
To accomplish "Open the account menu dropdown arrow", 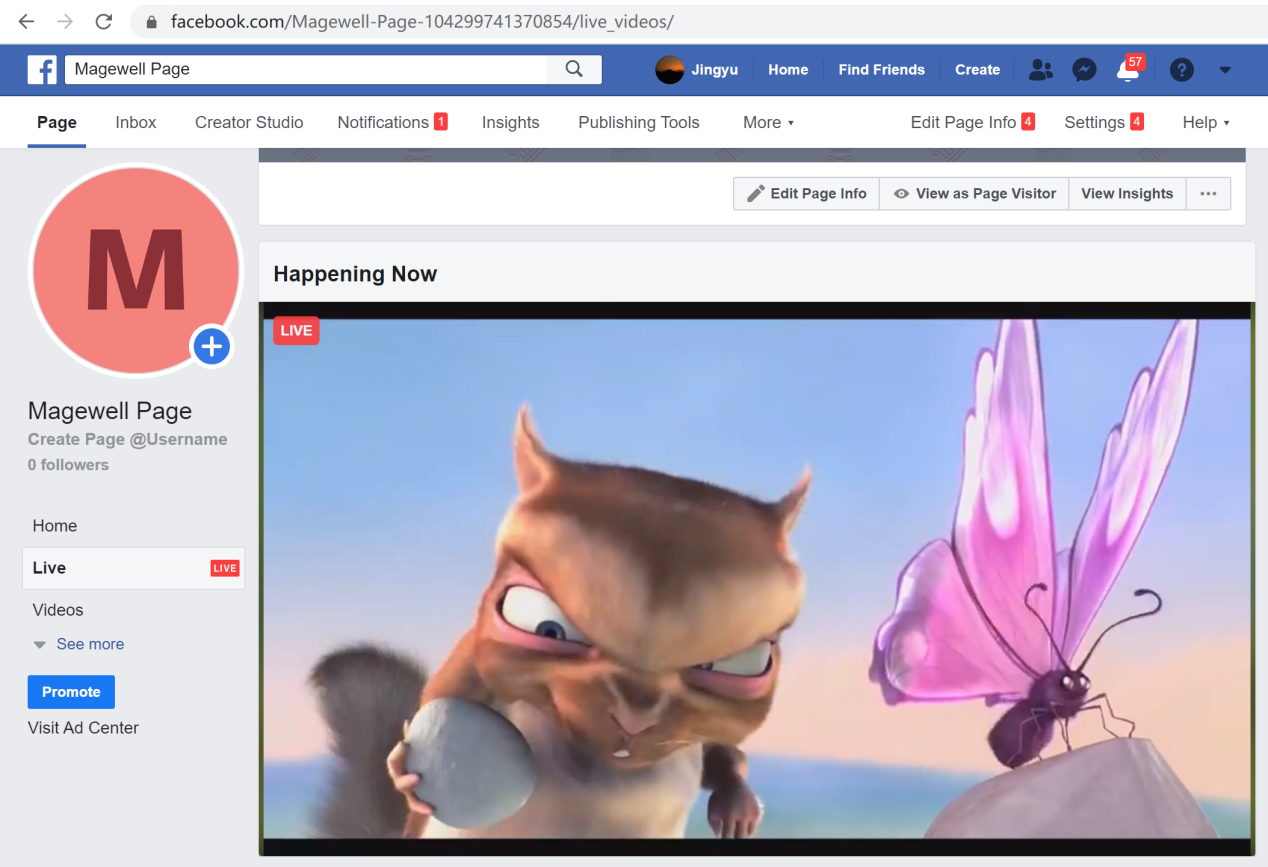I will click(1225, 70).
